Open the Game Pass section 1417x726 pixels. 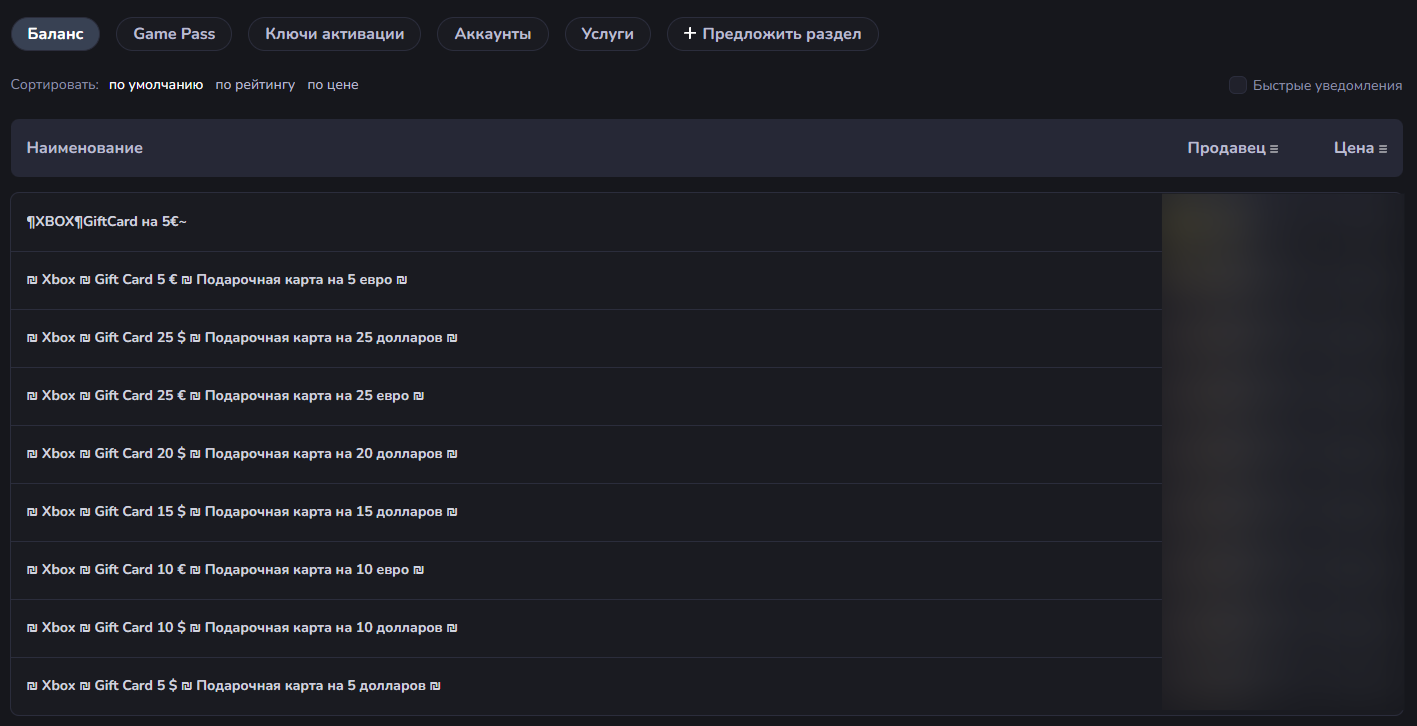tap(174, 34)
